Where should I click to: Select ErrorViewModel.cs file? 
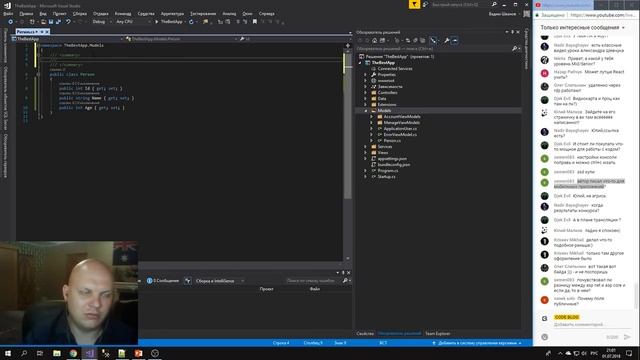tap(400, 134)
